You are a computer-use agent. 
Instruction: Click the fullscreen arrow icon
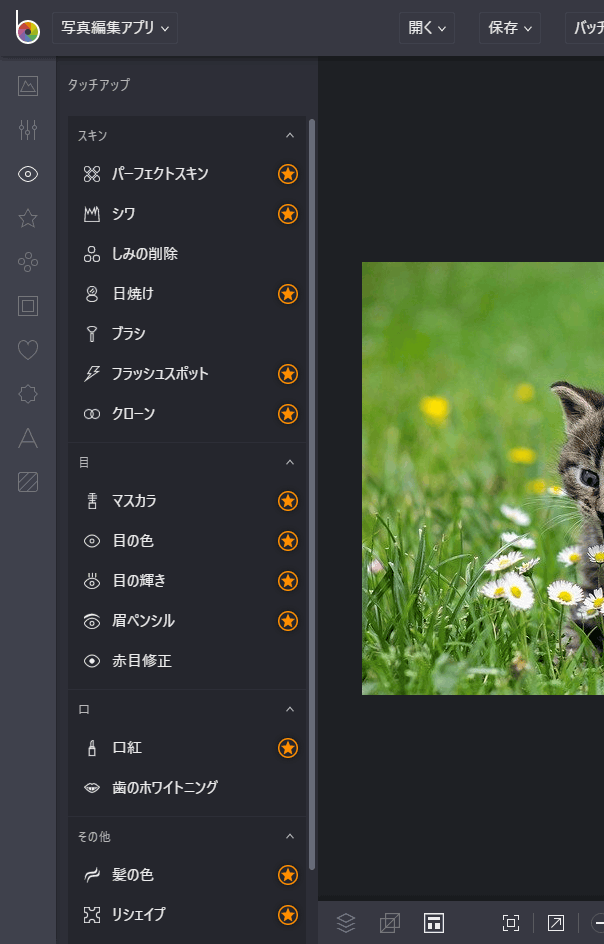click(555, 922)
